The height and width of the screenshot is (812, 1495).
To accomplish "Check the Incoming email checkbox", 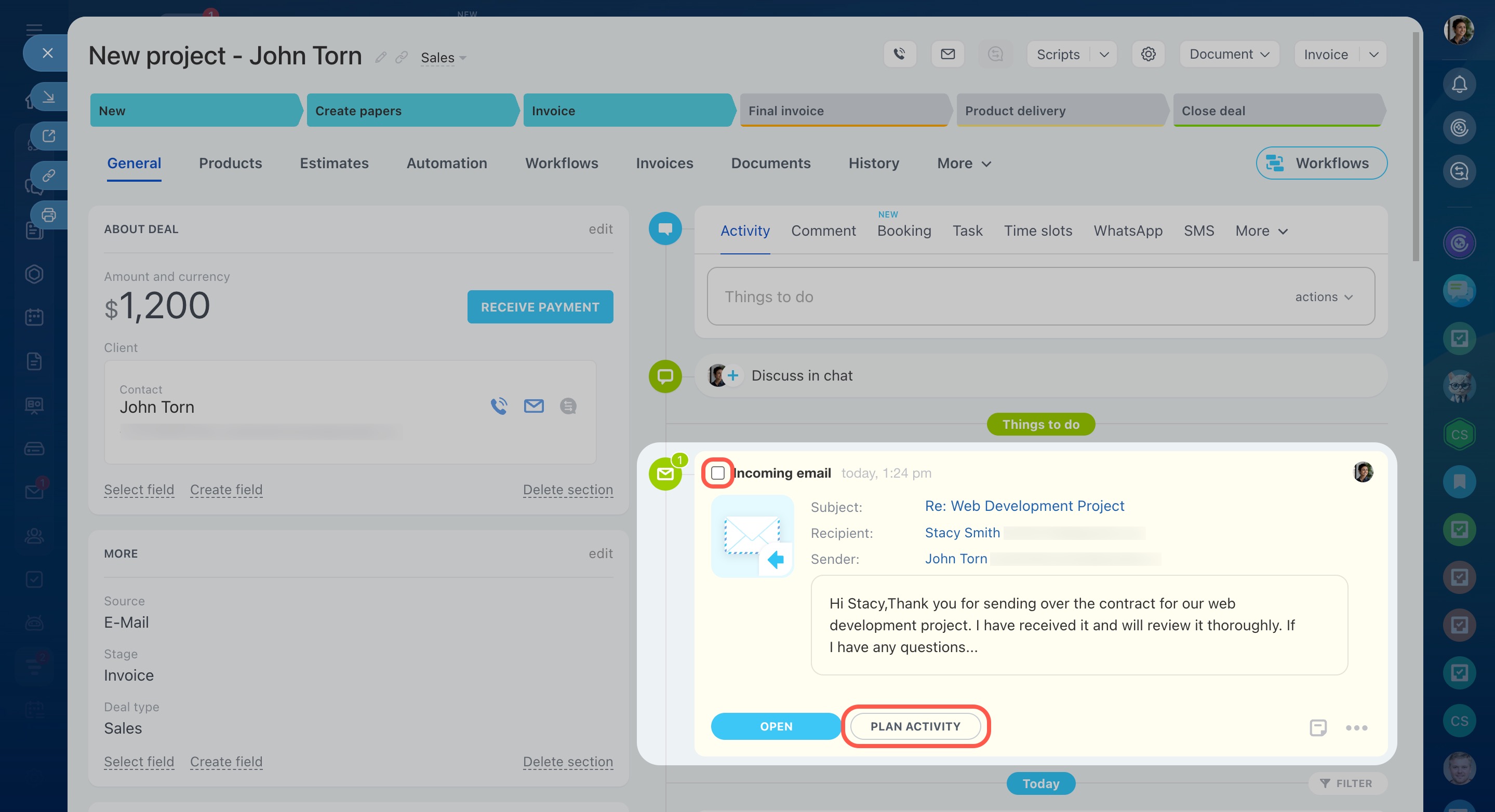I will coord(718,472).
